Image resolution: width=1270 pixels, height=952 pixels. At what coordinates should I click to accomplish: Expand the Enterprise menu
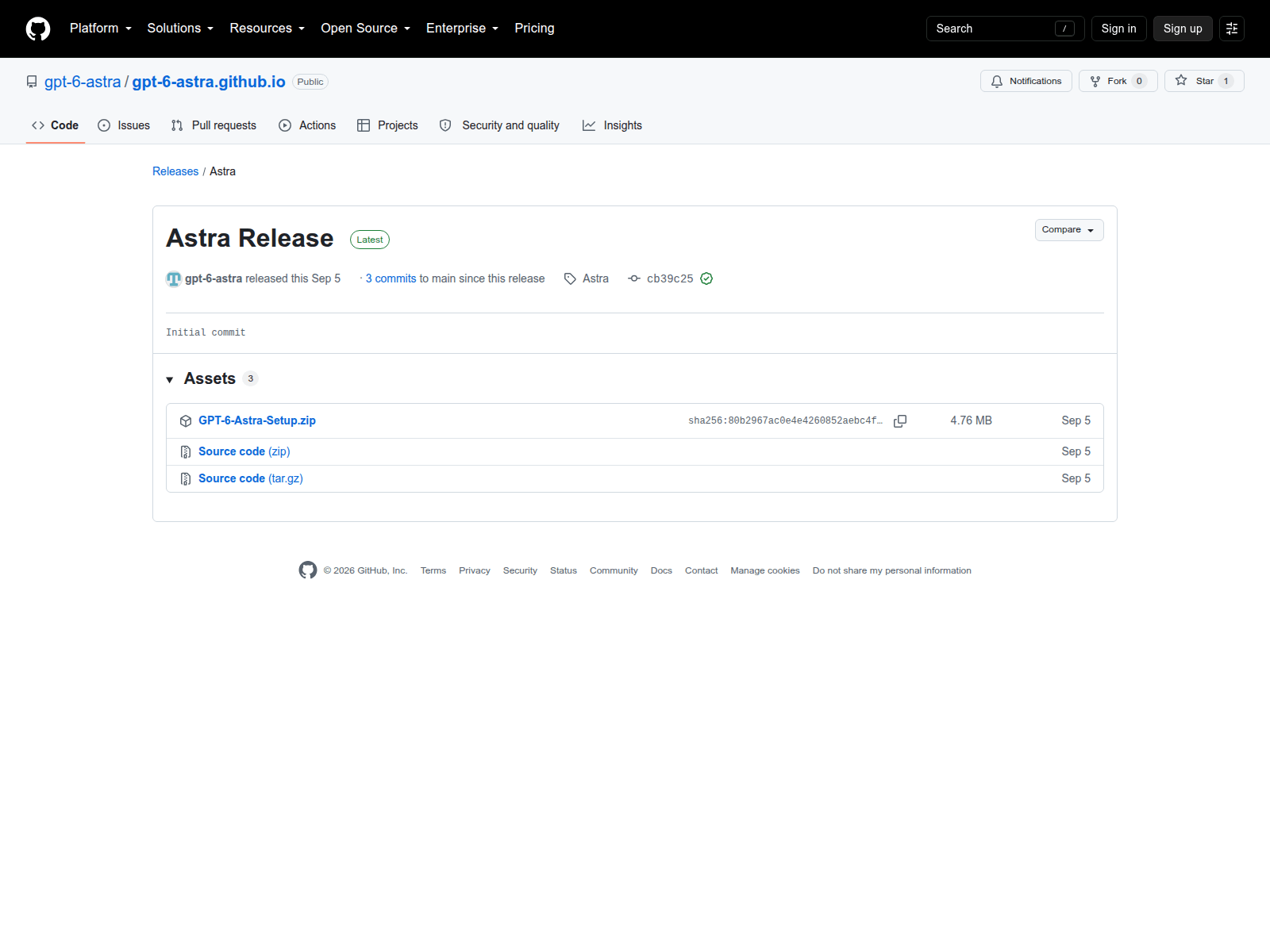(463, 29)
